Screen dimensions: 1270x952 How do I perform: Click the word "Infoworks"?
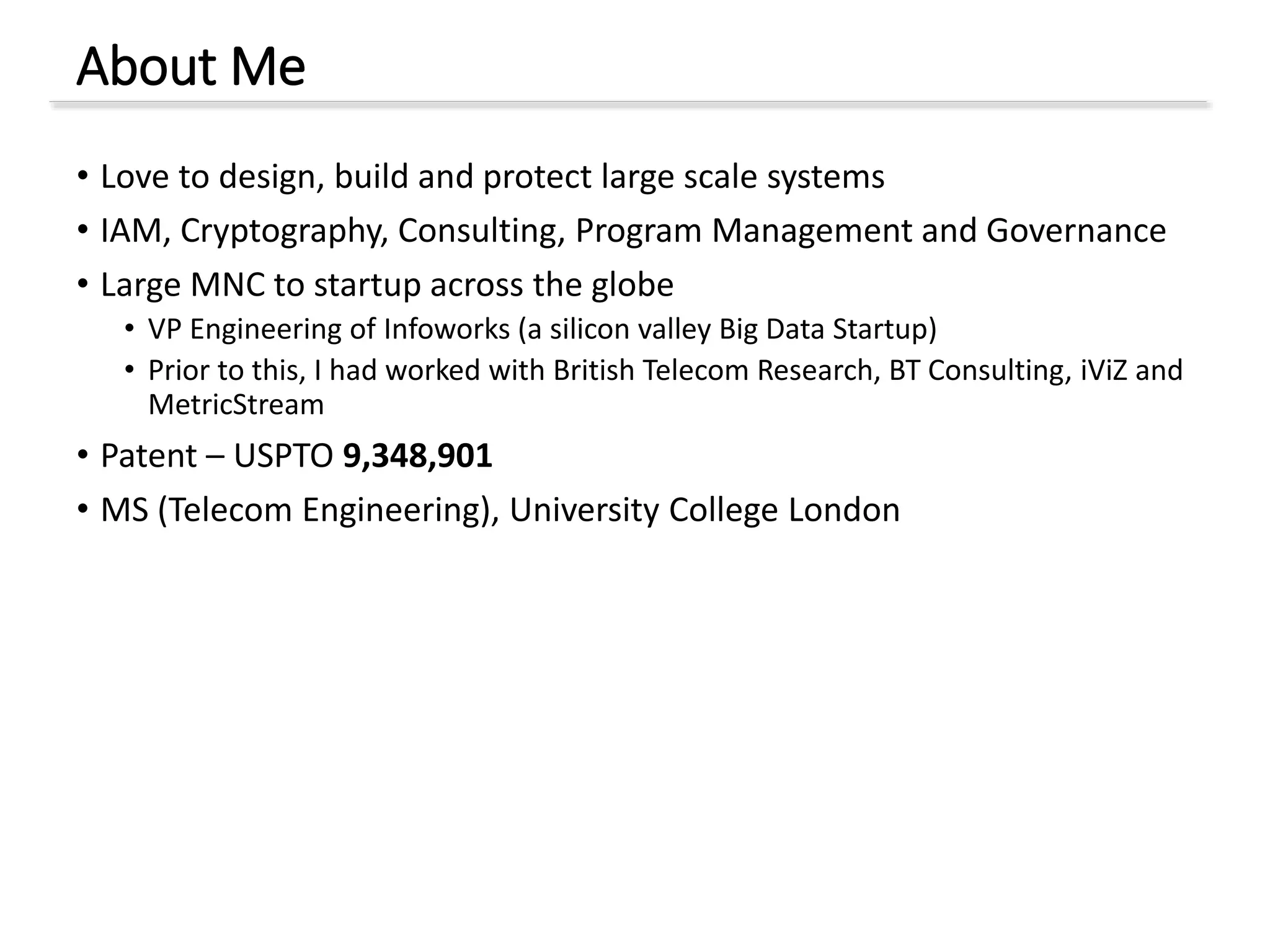point(446,329)
